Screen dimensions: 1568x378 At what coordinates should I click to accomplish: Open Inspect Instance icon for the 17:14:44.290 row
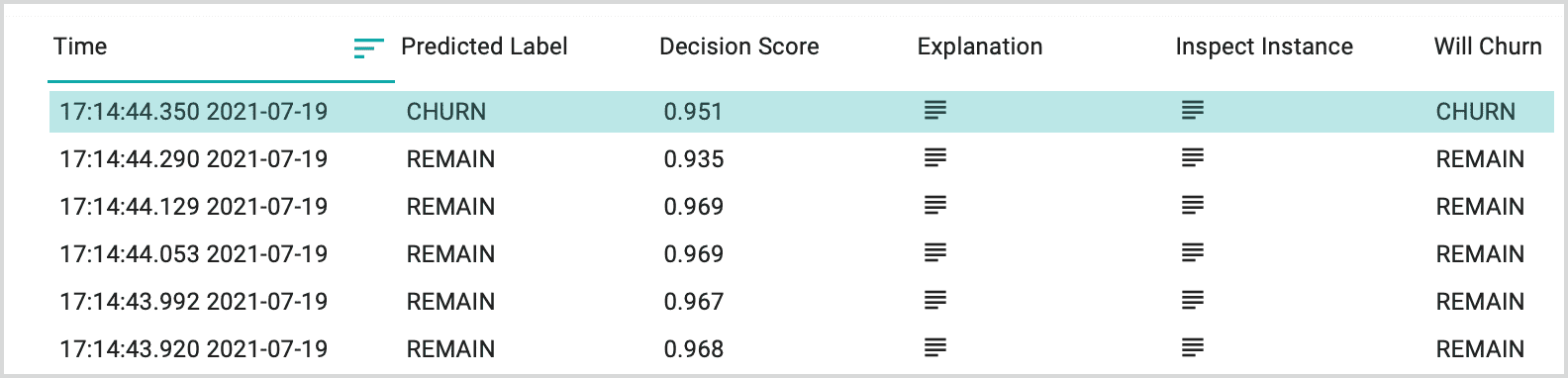(1193, 157)
